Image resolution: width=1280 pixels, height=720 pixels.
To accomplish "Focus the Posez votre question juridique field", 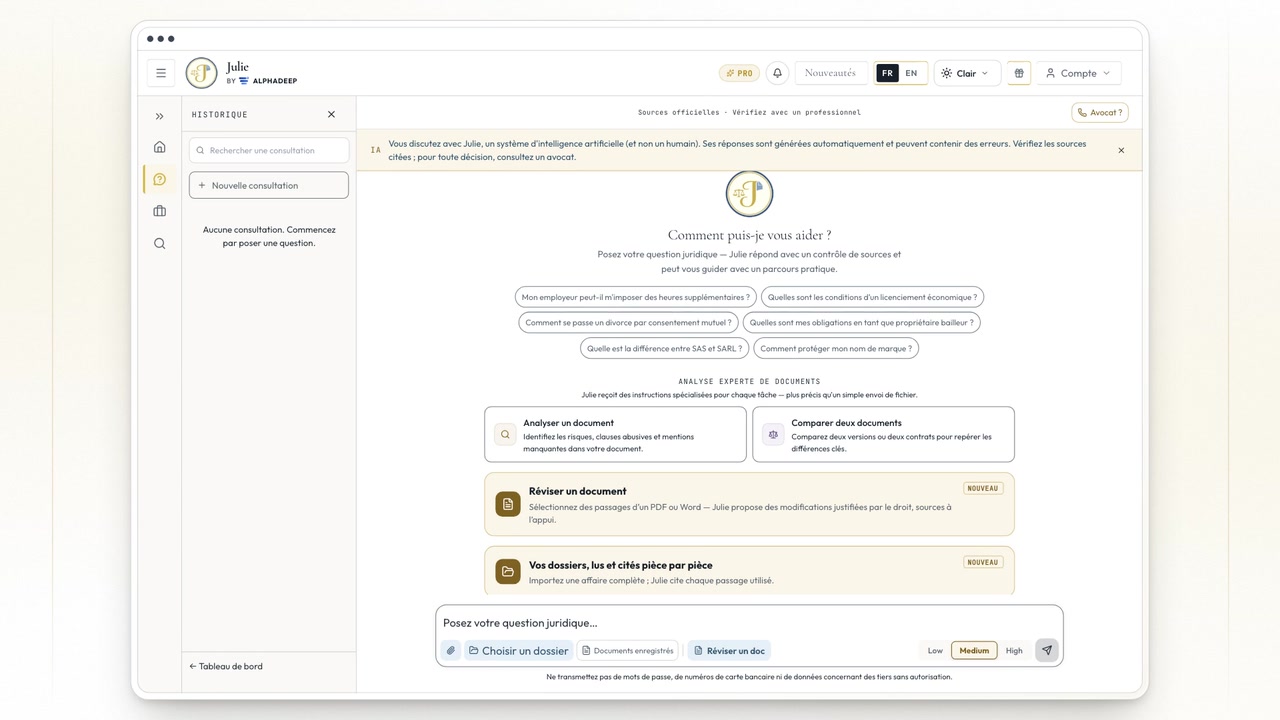I will tap(749, 623).
